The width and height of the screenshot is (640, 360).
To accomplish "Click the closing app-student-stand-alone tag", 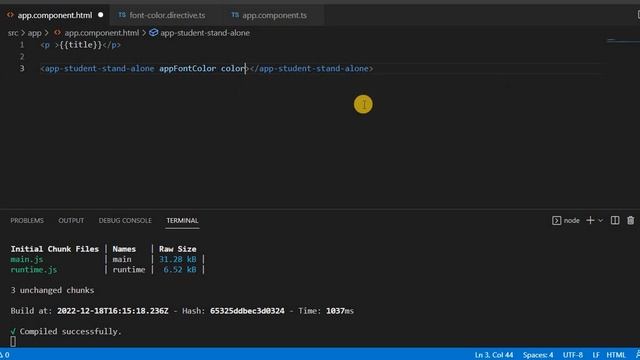I will coord(311,69).
